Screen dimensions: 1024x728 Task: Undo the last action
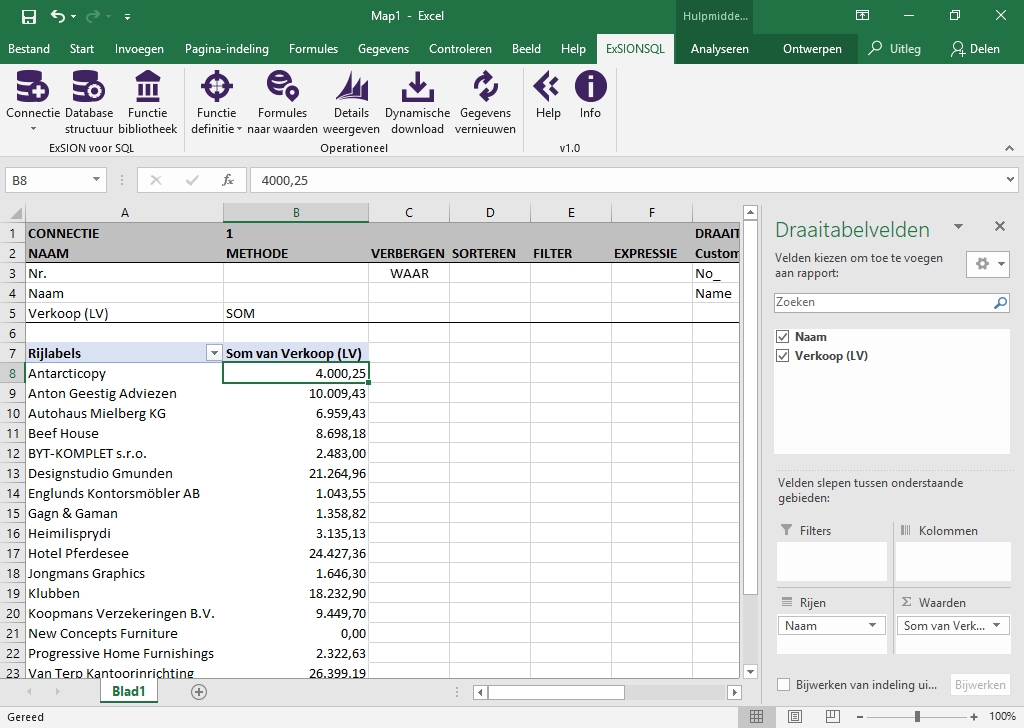pos(57,16)
